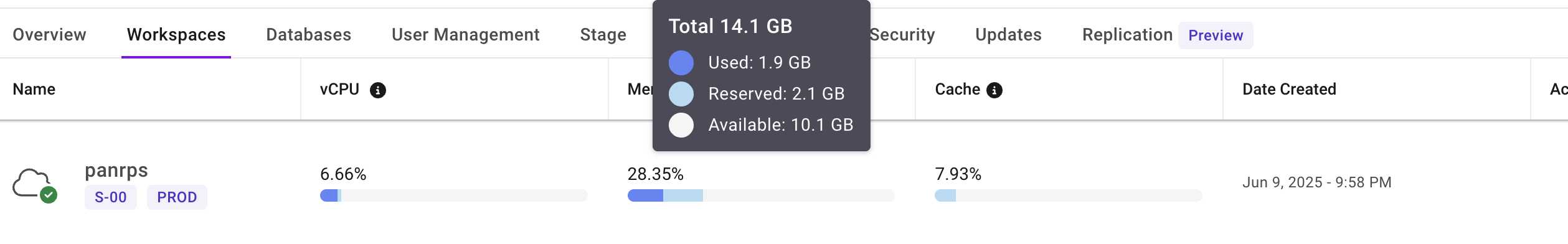Click the S-00 size tag
This screenshot has width=1568, height=244.
pyautogui.click(x=111, y=197)
